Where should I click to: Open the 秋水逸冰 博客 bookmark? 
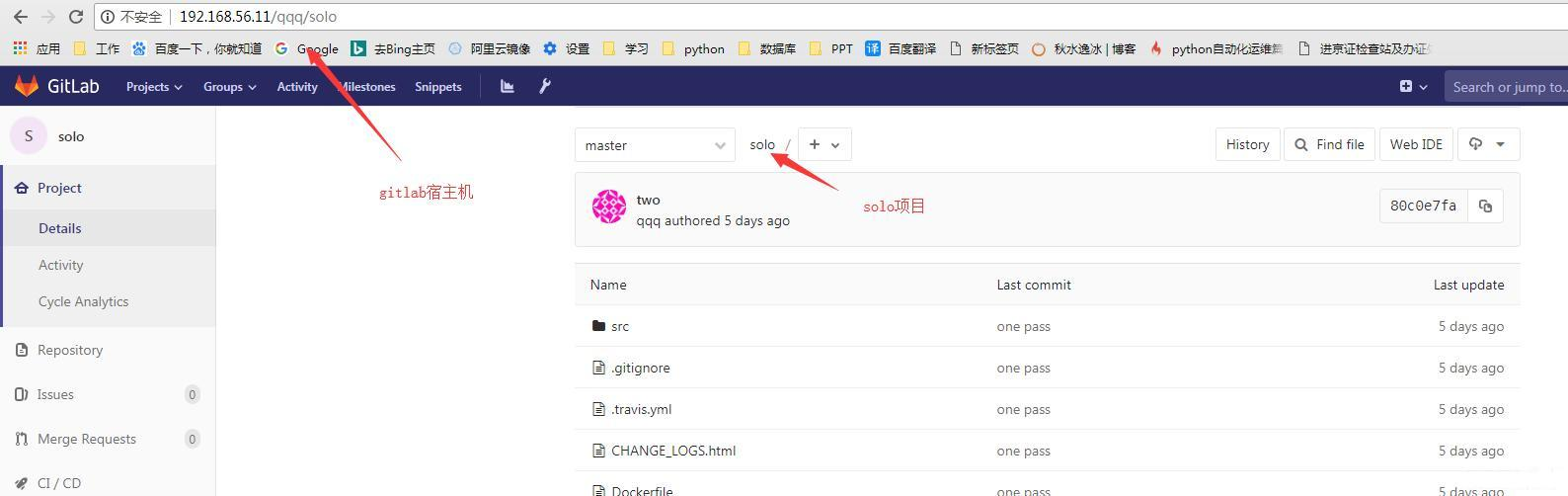(1083, 48)
